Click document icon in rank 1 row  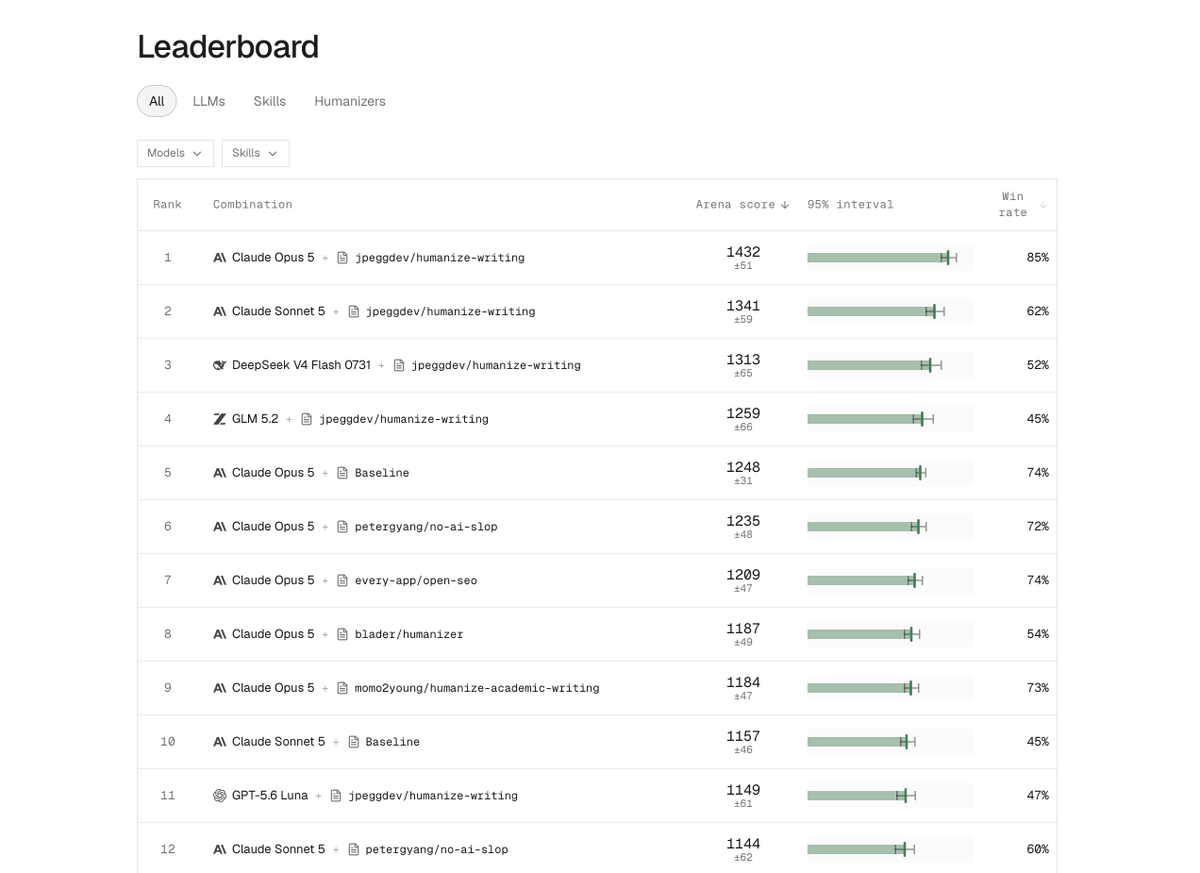click(342, 257)
